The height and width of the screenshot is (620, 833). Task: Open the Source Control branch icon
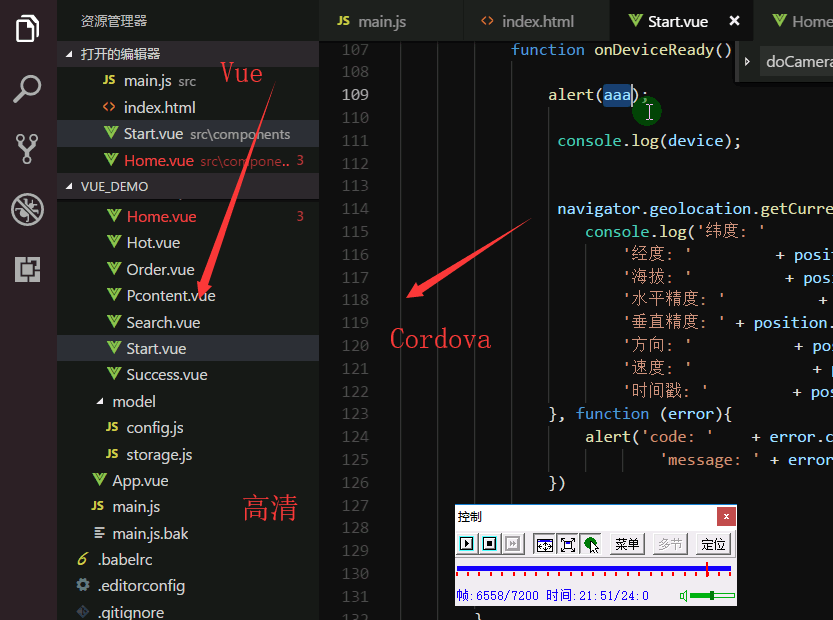27,149
